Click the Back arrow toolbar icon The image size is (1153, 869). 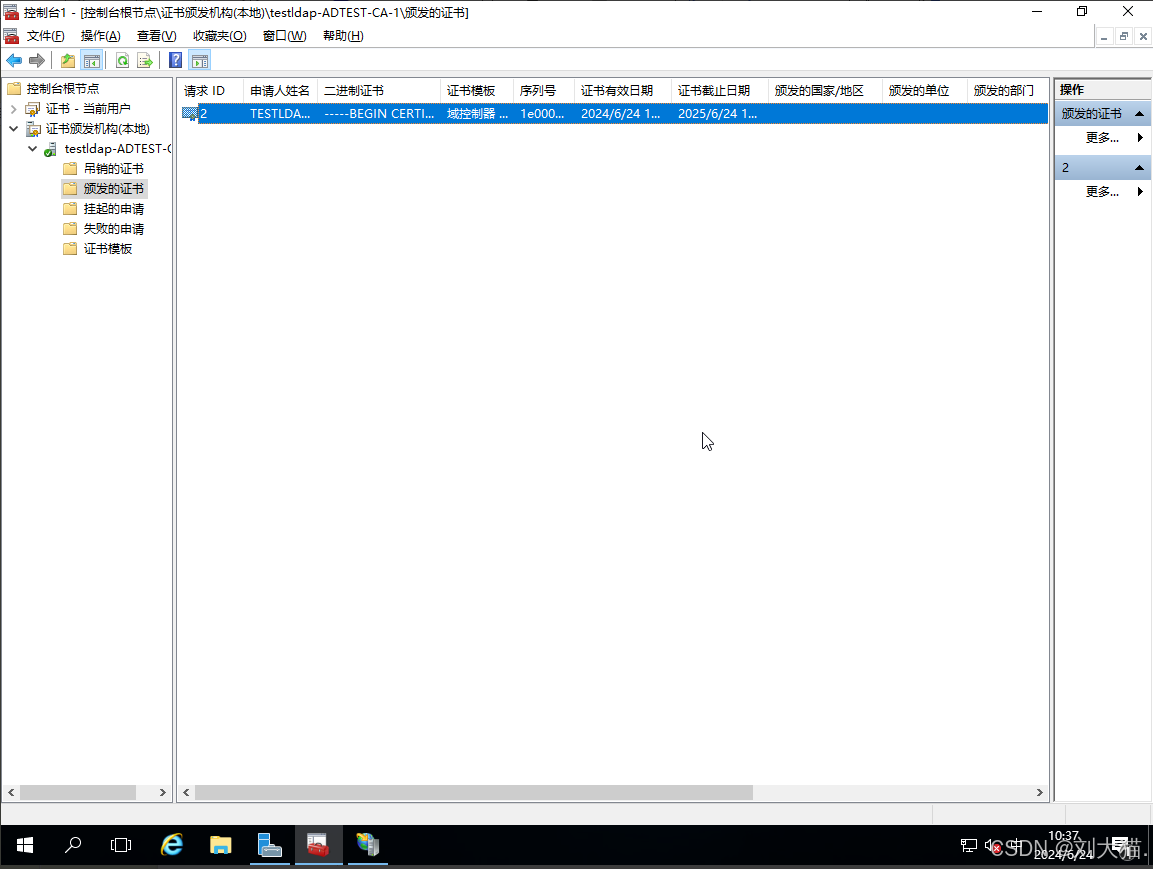click(14, 60)
